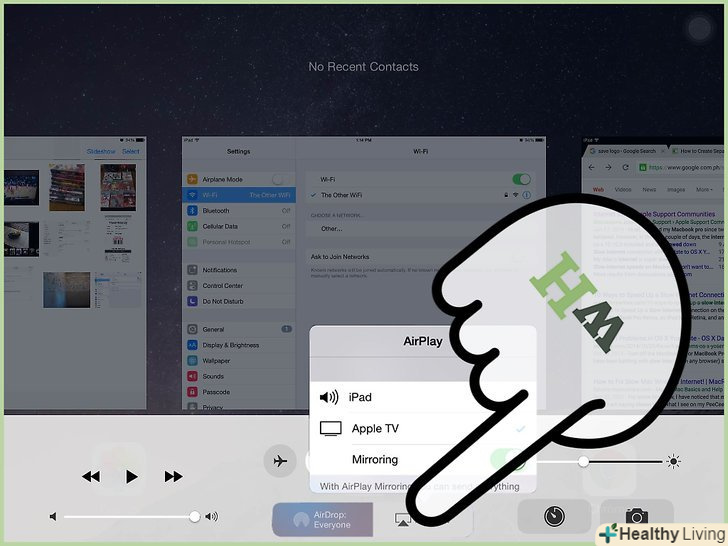
Task: Click the browser address bar
Action: (680, 168)
